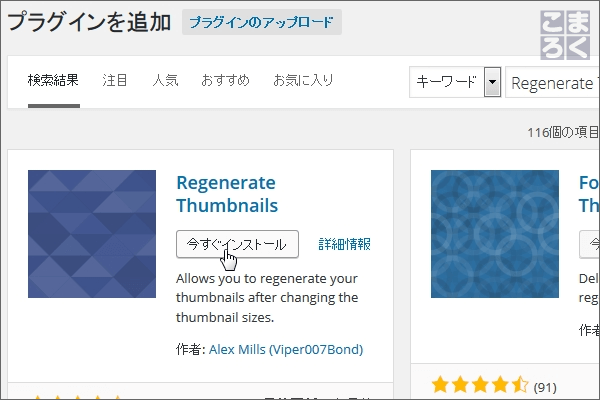This screenshot has width=600, height=400.
Task: Select the 検索結果 tab
Action: click(53, 80)
